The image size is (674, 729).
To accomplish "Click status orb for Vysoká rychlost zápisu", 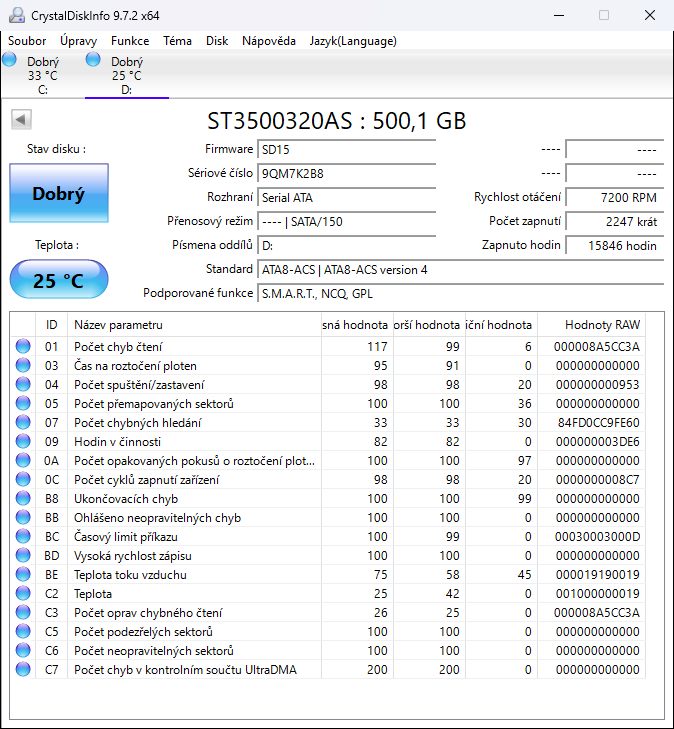I will click(23, 556).
